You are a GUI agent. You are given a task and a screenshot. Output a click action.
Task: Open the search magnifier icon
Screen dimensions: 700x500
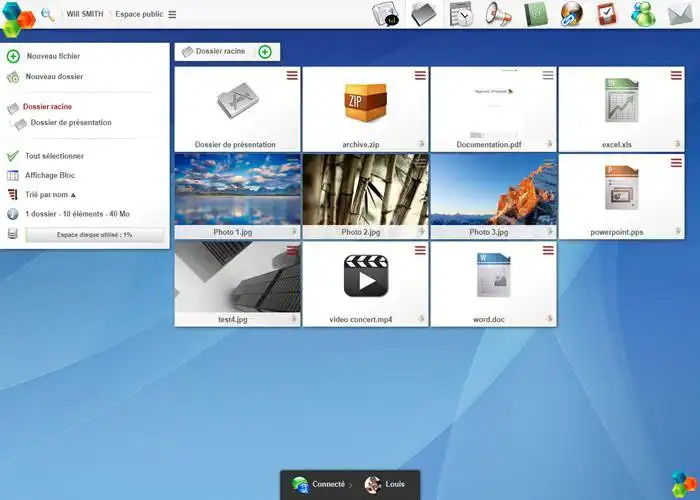coord(47,15)
